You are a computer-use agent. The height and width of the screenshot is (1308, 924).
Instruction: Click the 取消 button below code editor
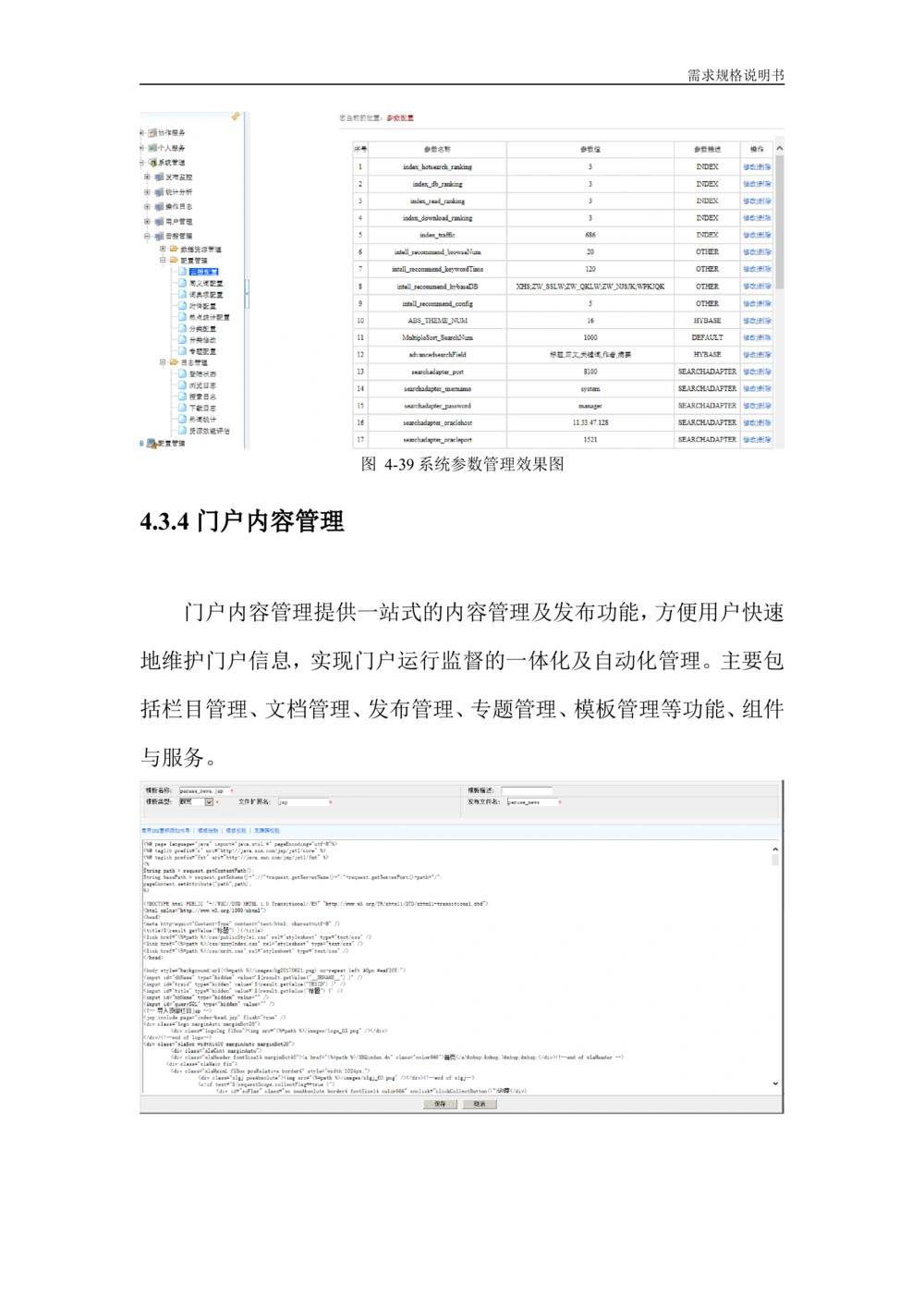(x=479, y=1104)
